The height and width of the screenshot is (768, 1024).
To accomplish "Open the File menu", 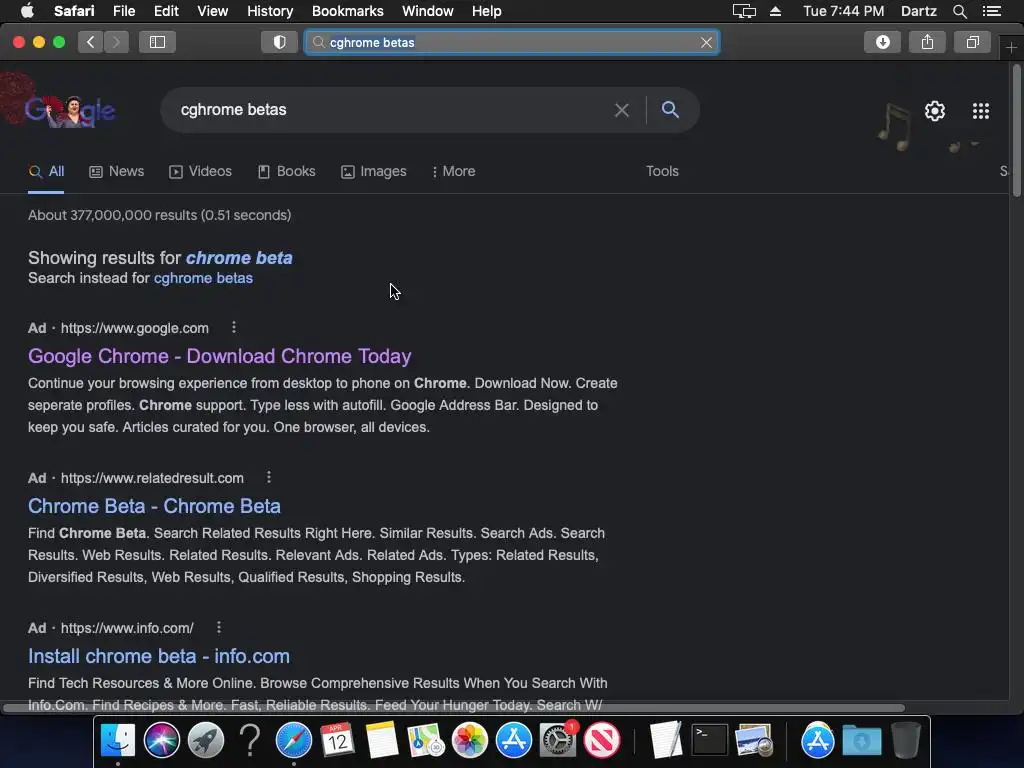I will pyautogui.click(x=123, y=11).
